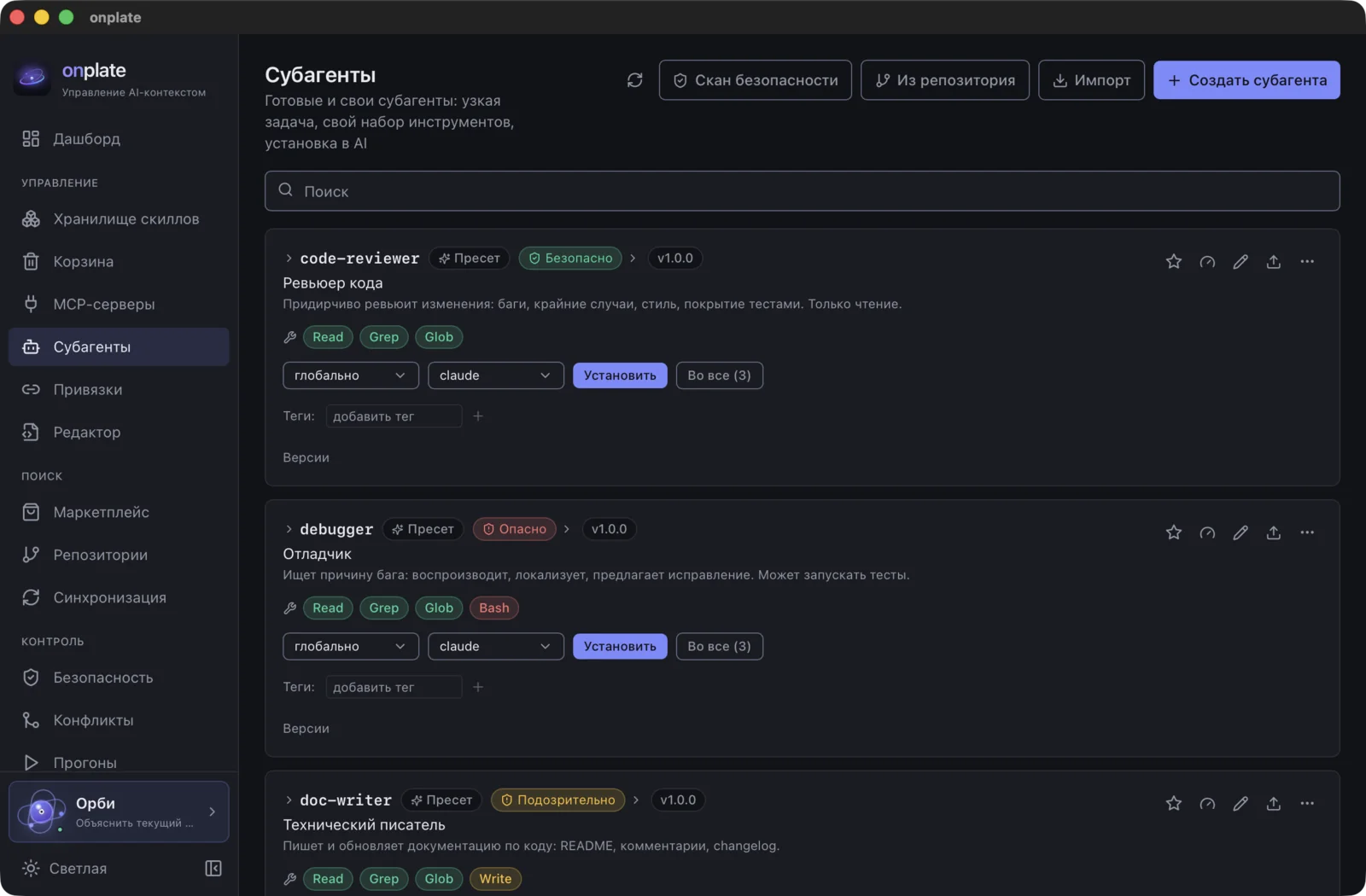Image resolution: width=1366 pixels, height=896 pixels.
Task: Install the code-reviewer subagent
Action: coord(620,375)
